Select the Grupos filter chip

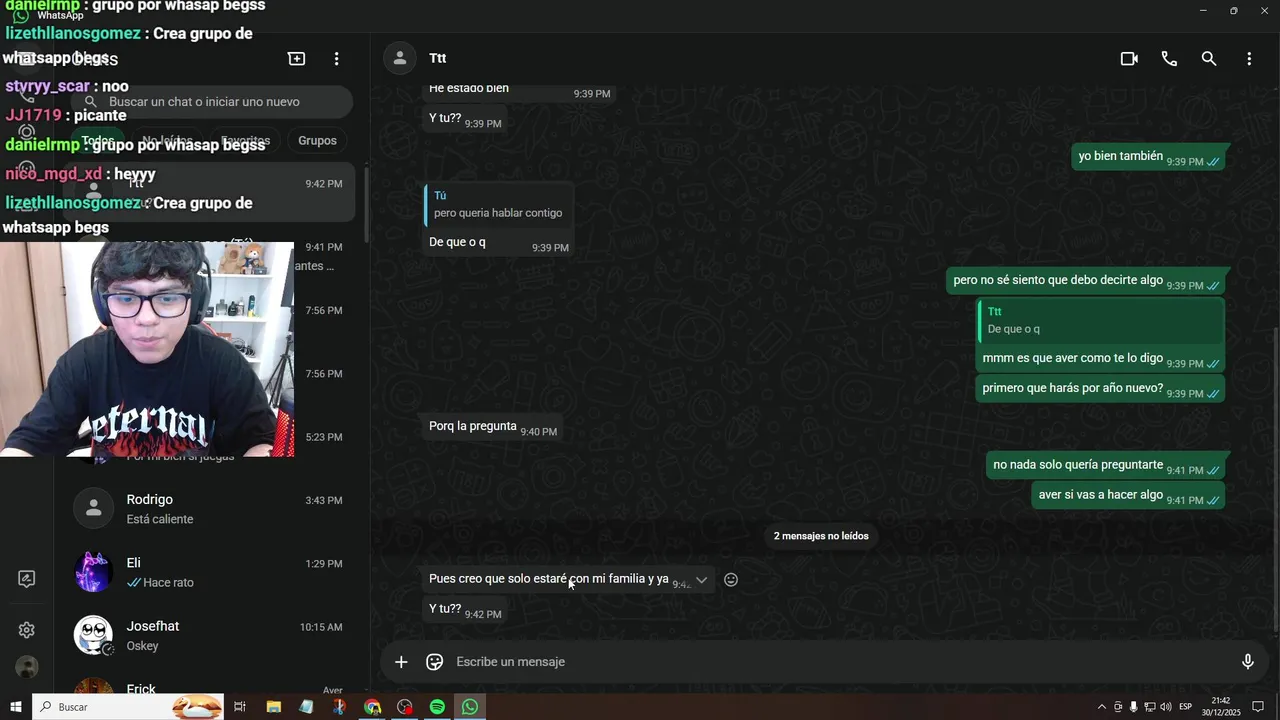coord(317,141)
